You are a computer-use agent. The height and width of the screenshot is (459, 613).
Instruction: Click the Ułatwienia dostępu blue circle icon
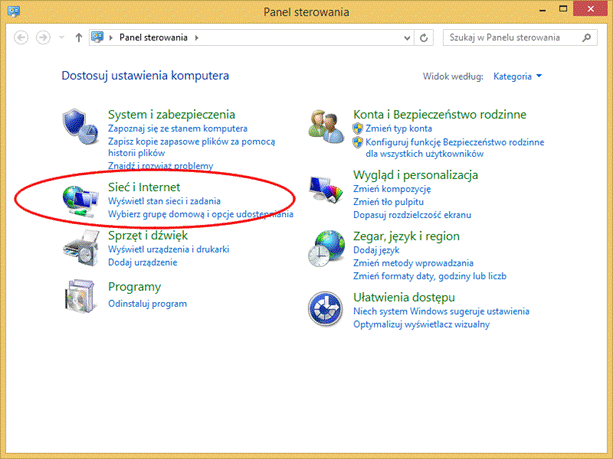point(325,309)
